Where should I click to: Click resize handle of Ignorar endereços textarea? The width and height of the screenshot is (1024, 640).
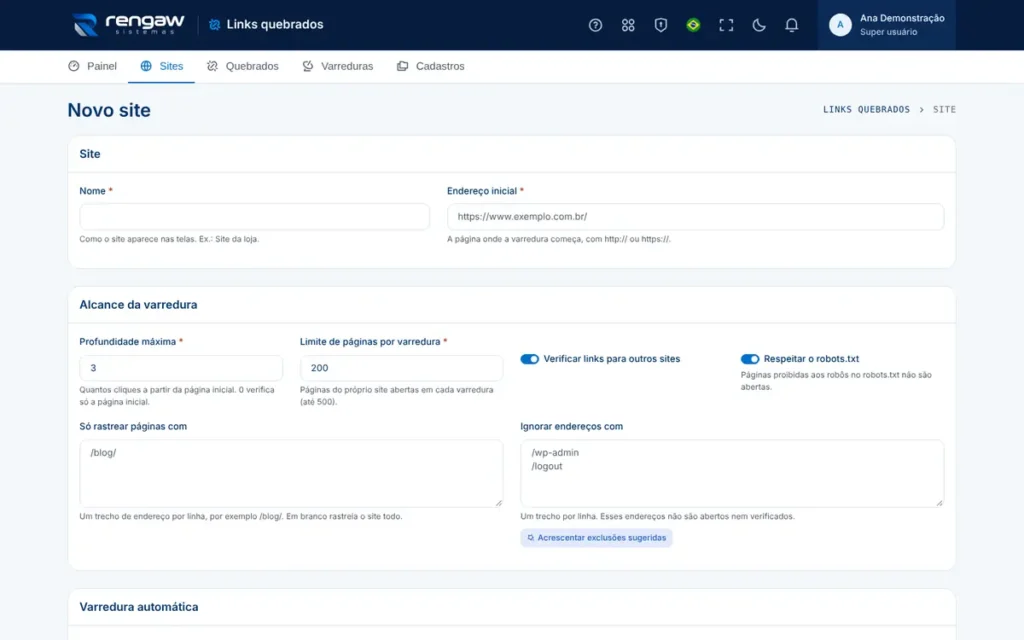[939, 503]
